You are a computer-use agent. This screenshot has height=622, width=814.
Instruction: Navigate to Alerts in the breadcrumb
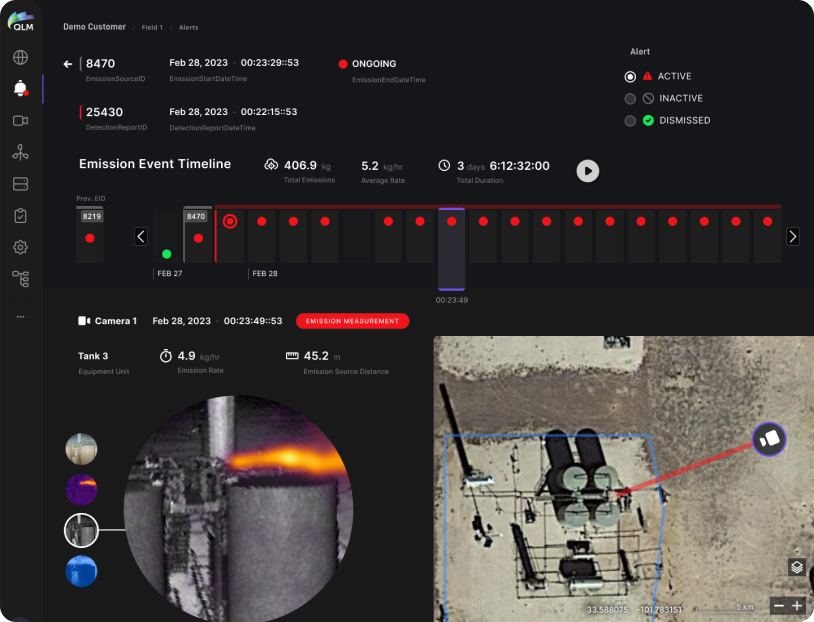point(188,27)
